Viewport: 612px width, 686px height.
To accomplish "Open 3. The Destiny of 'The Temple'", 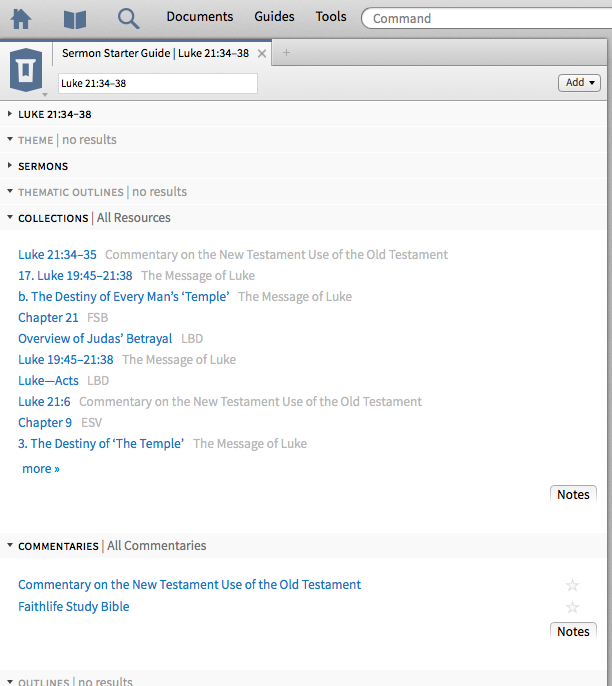I will click(x=101, y=444).
